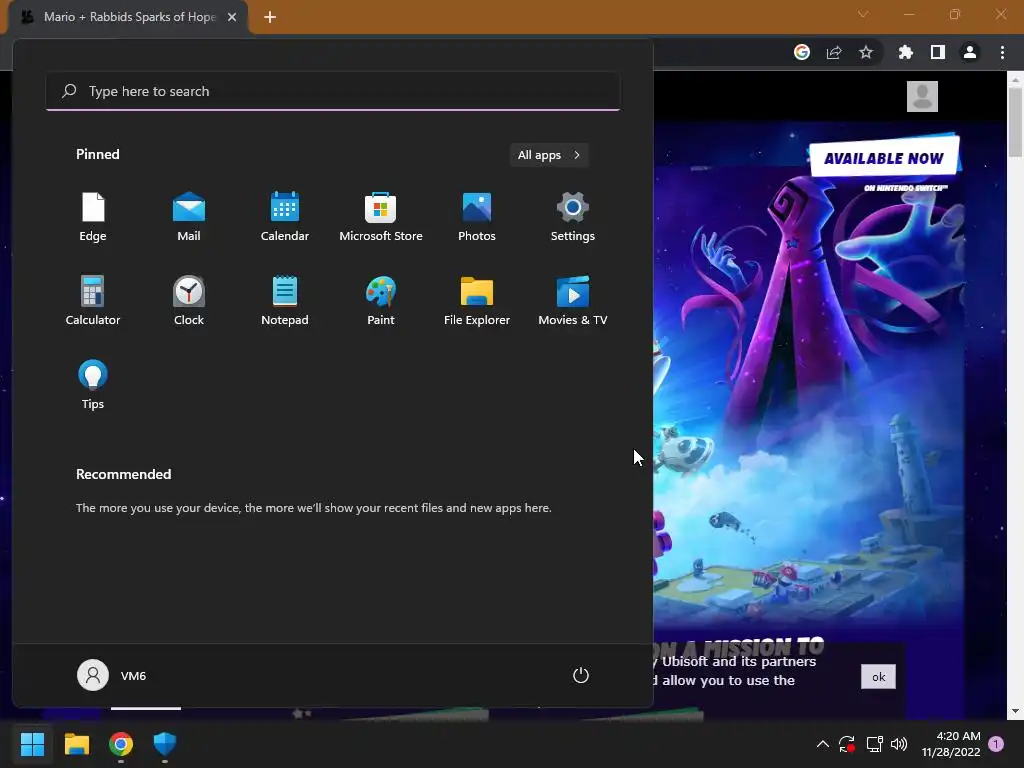Click the website user avatar
Image resolution: width=1024 pixels, height=768 pixels.
922,97
